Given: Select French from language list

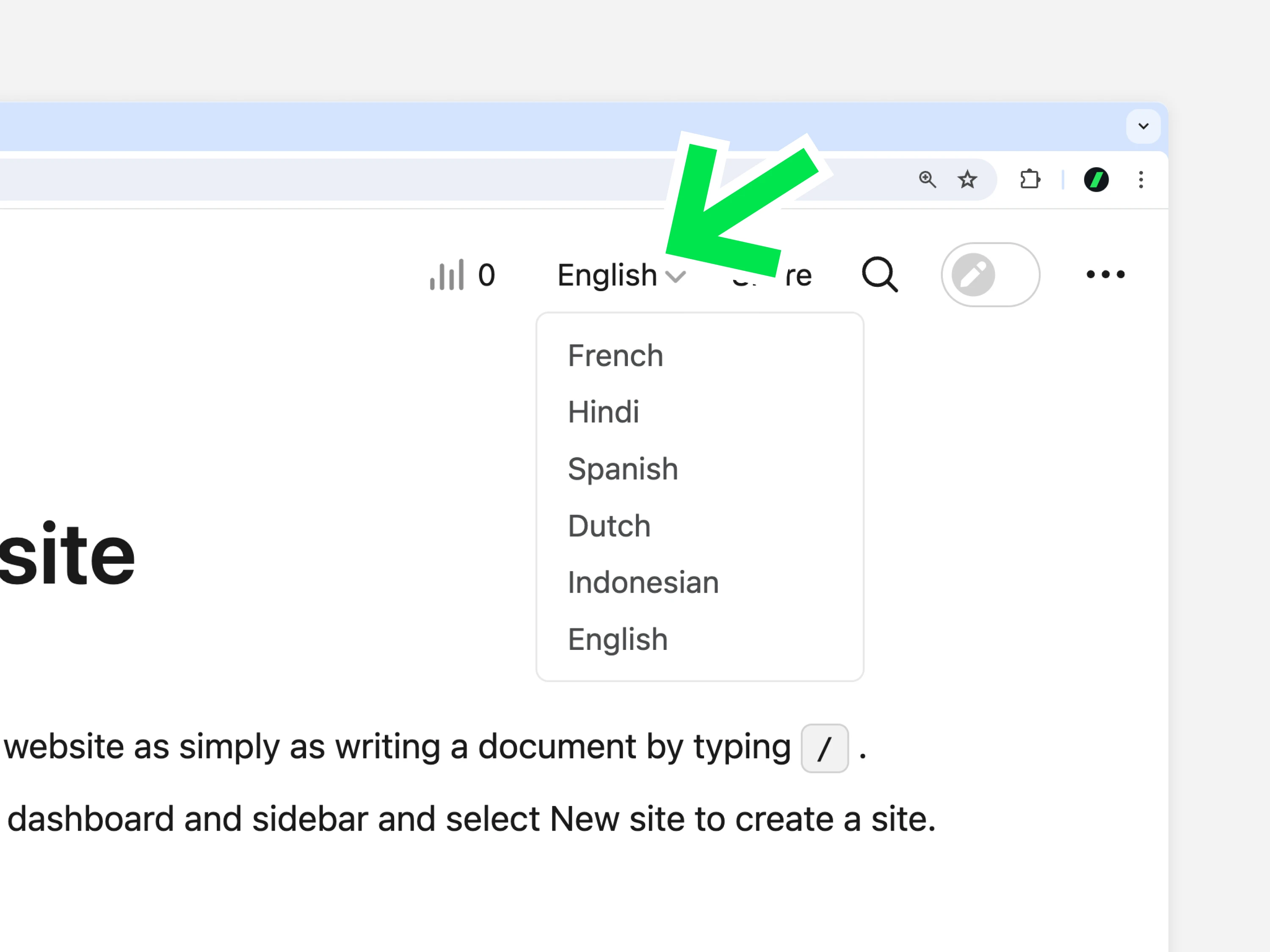Looking at the screenshot, I should (616, 356).
